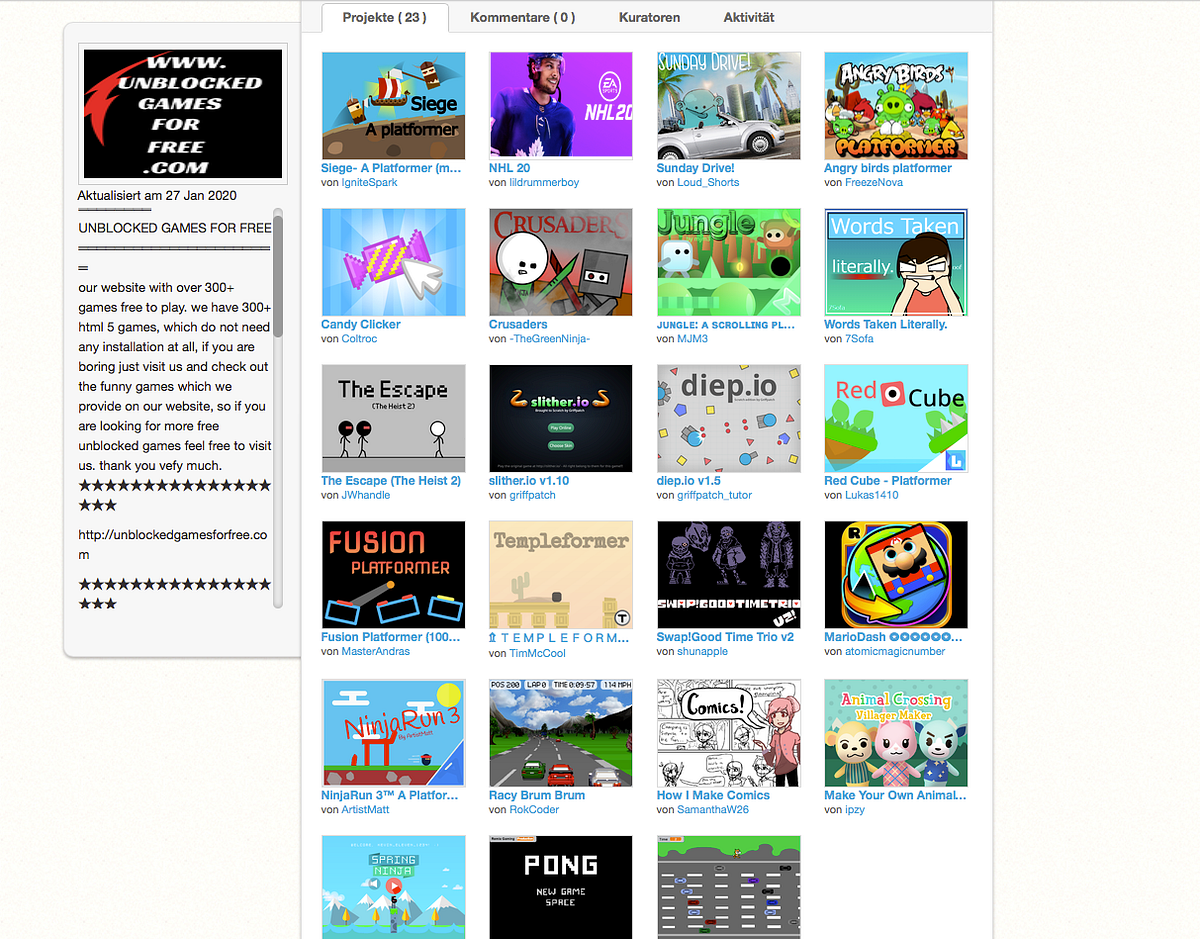Open the Kuratoren tab

point(648,17)
